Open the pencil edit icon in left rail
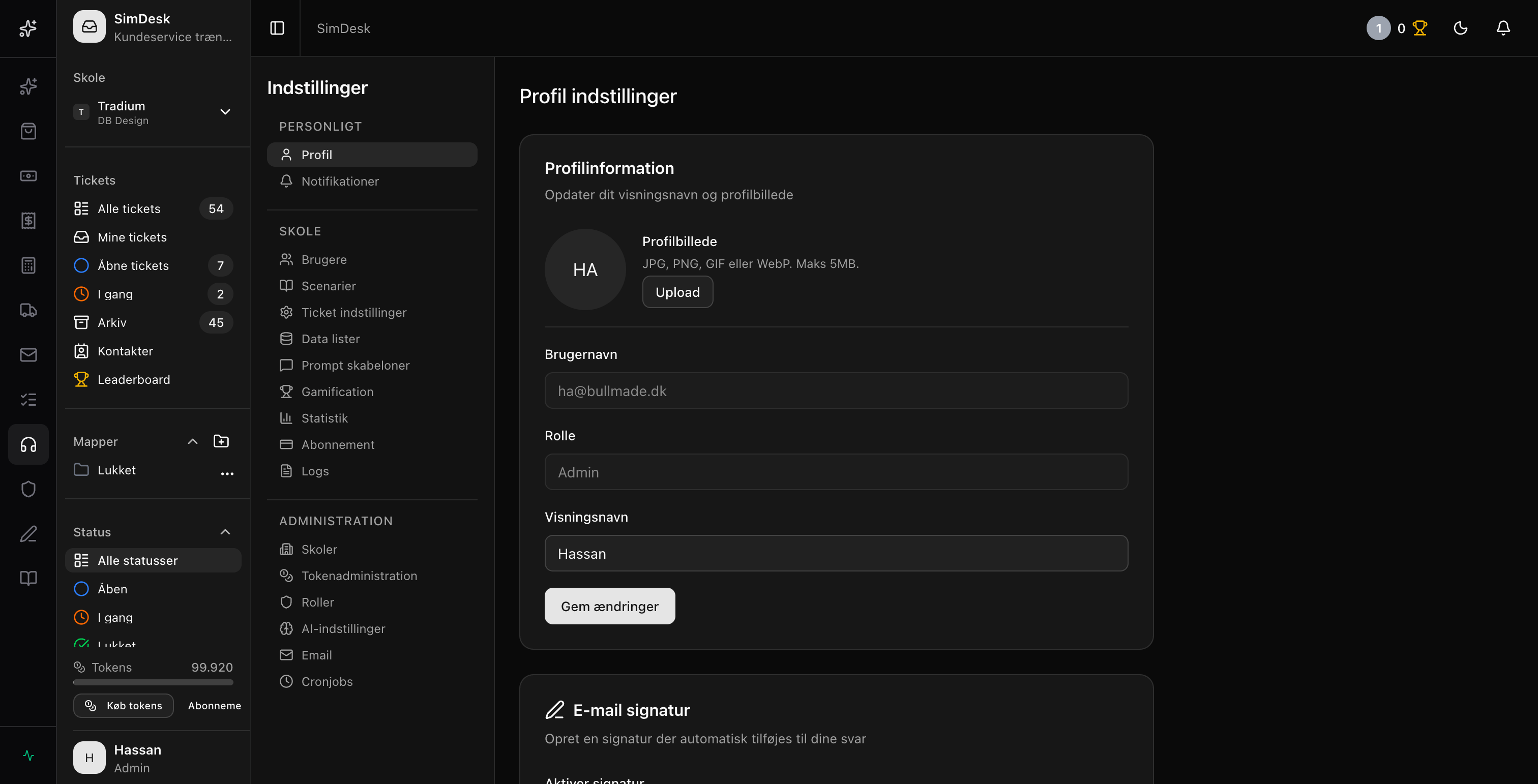 28,534
